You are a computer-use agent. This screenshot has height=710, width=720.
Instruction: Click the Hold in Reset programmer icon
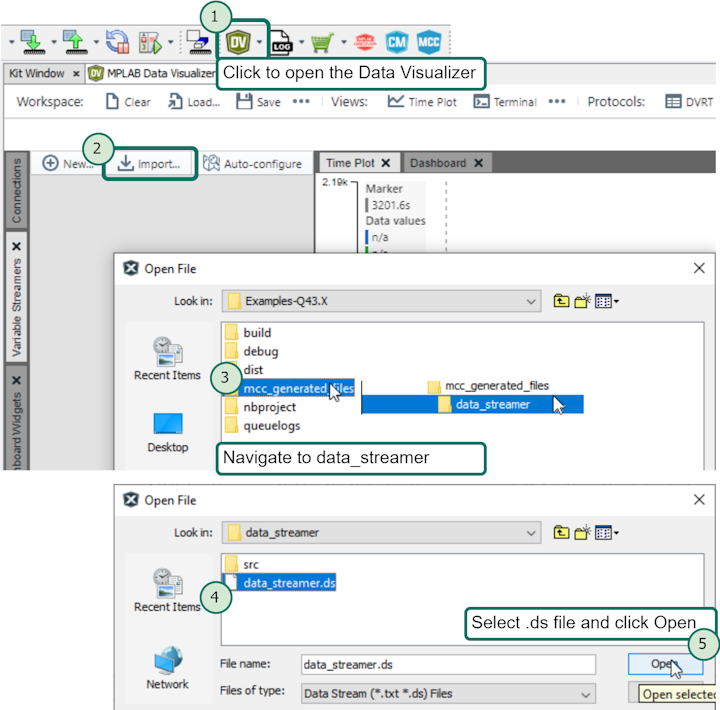[199, 42]
